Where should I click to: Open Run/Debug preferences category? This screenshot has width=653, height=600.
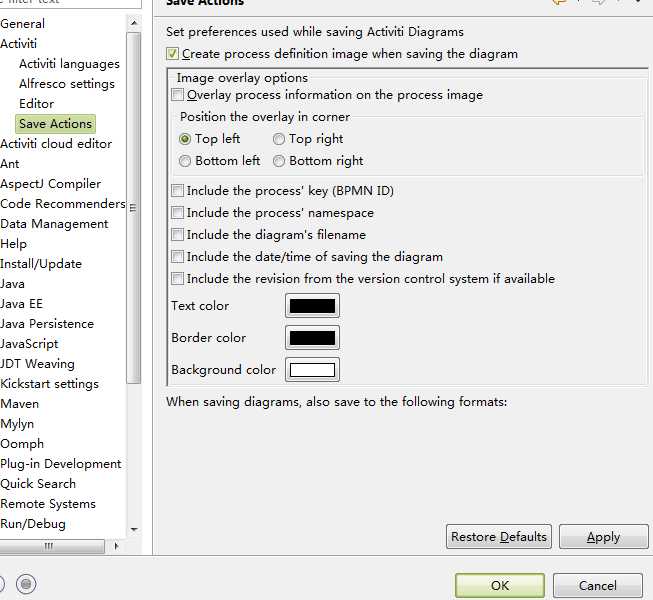(x=33, y=523)
